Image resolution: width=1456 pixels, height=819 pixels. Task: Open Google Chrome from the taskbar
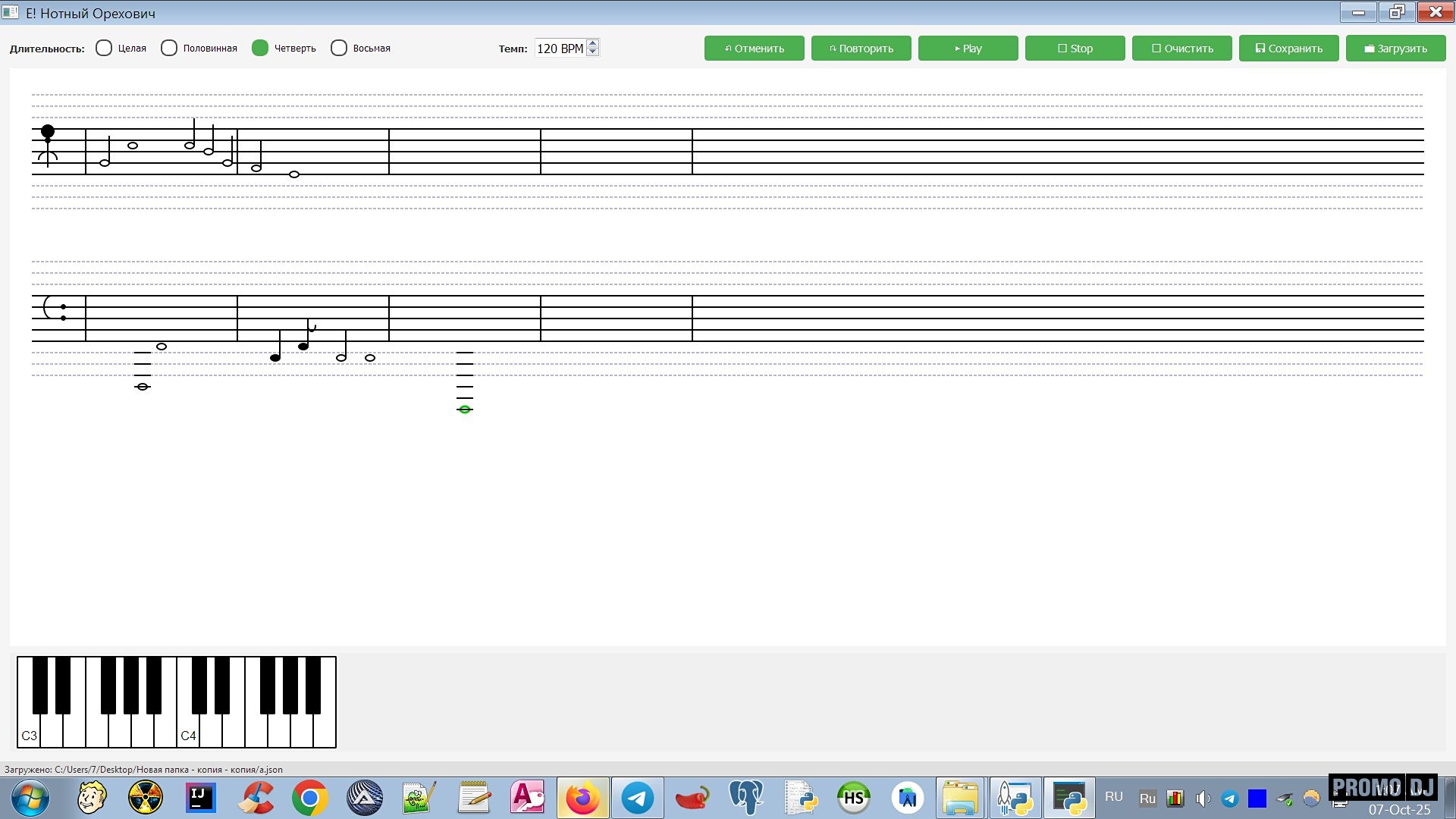coord(310,798)
